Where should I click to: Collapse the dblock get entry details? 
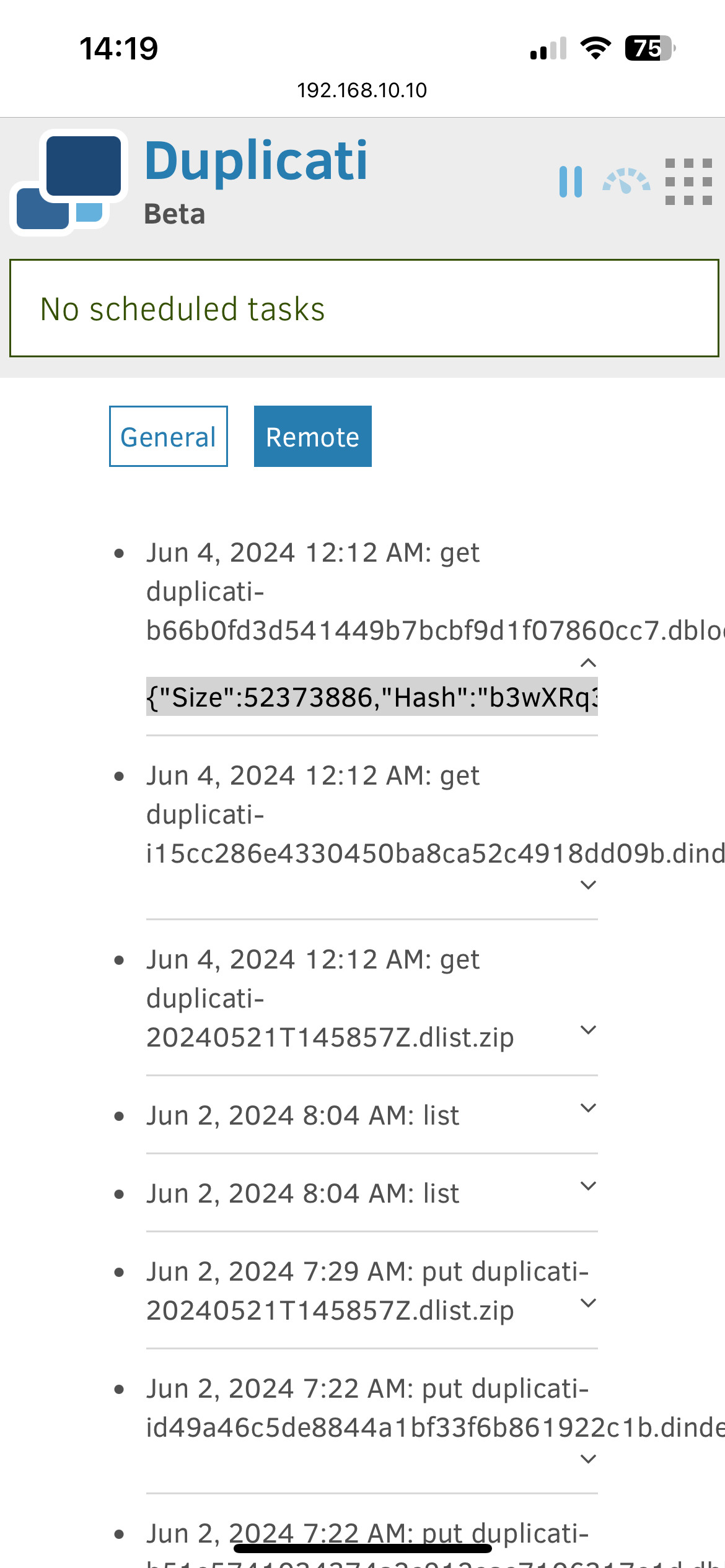[588, 663]
